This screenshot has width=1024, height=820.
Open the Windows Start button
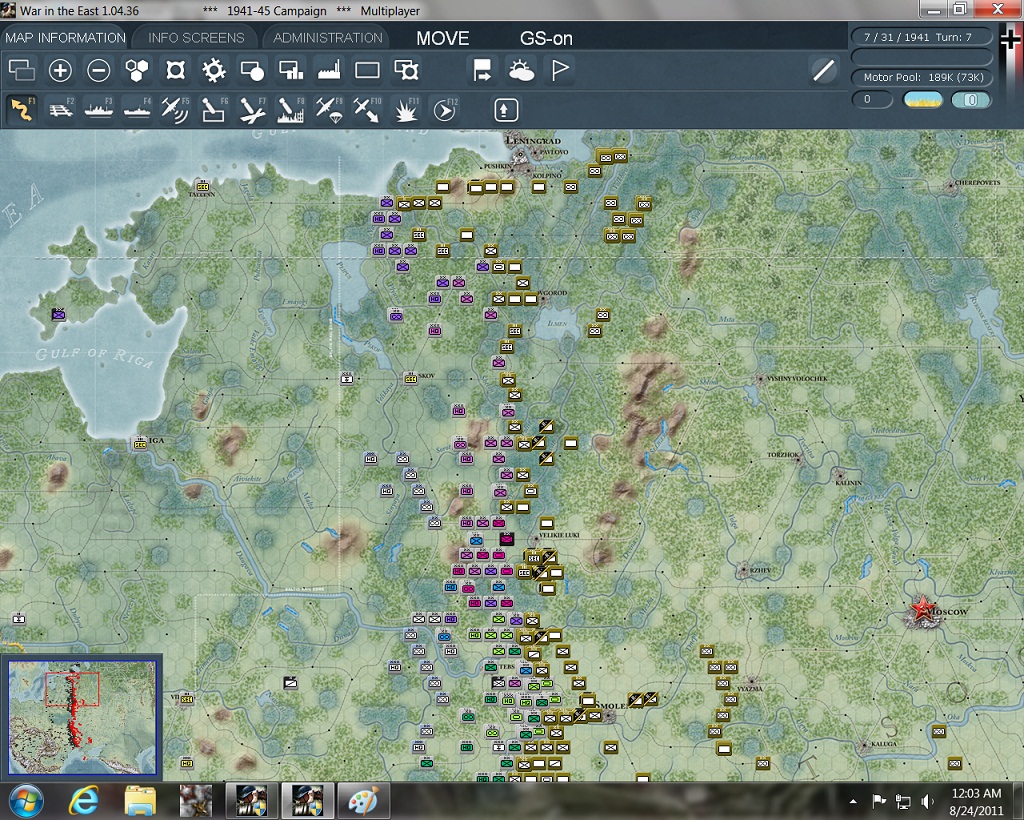26,801
